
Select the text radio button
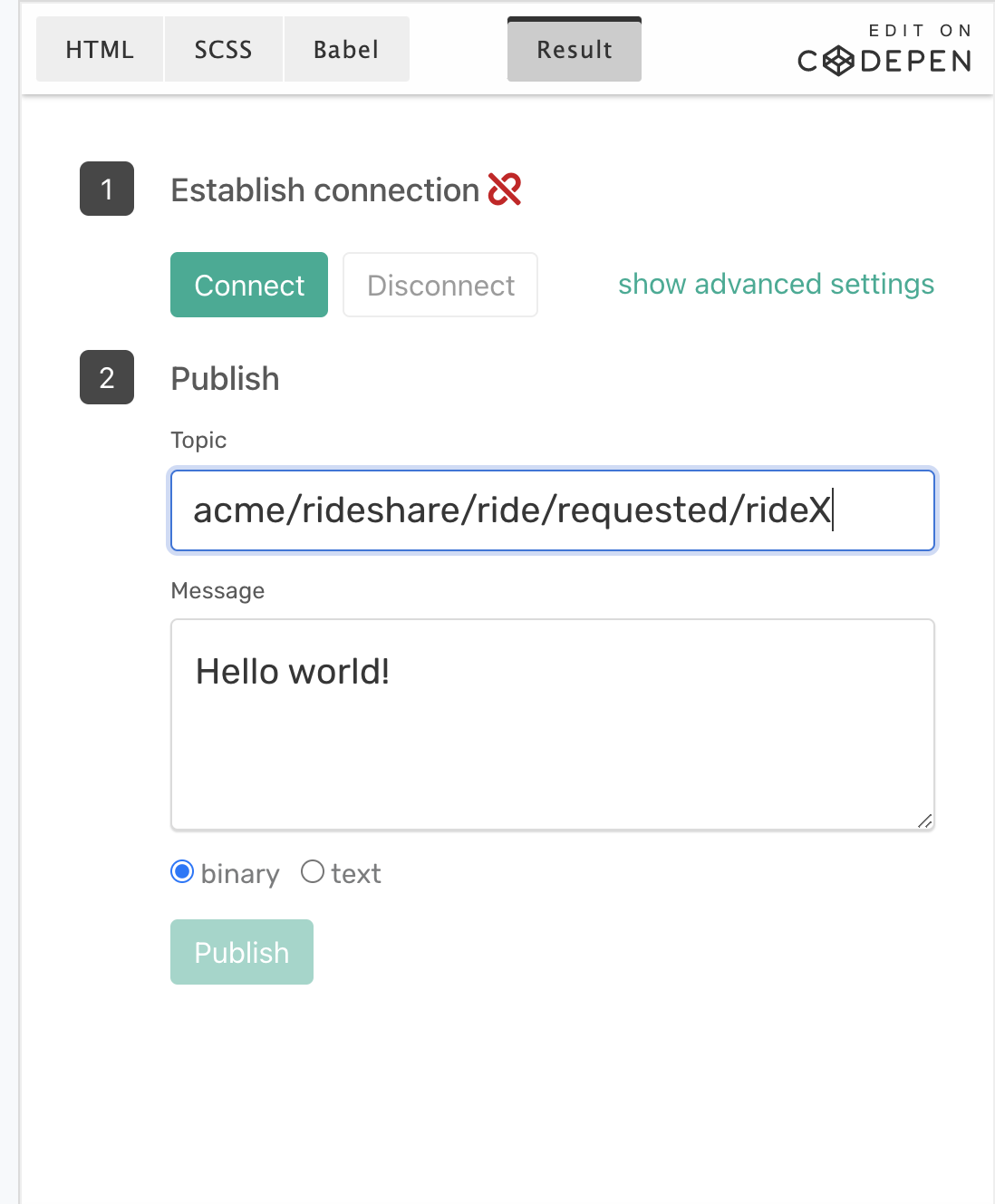coord(313,872)
